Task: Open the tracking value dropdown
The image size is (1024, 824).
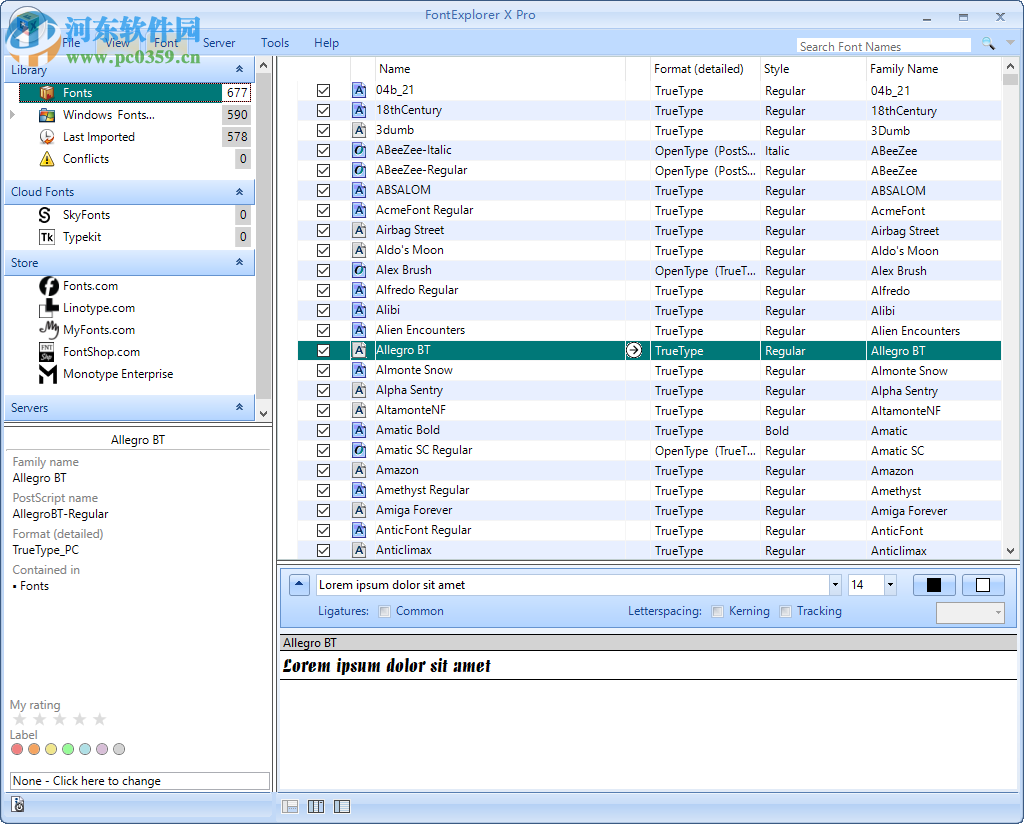Action: coord(998,612)
